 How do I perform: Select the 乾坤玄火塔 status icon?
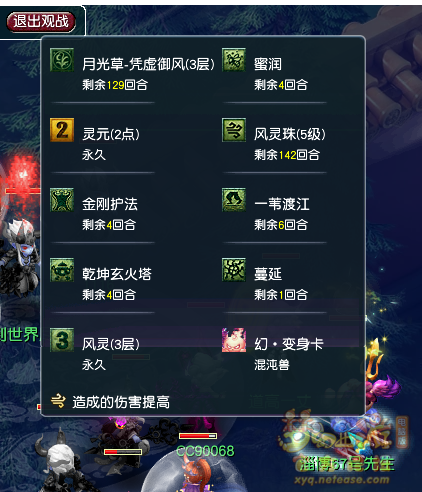62,270
